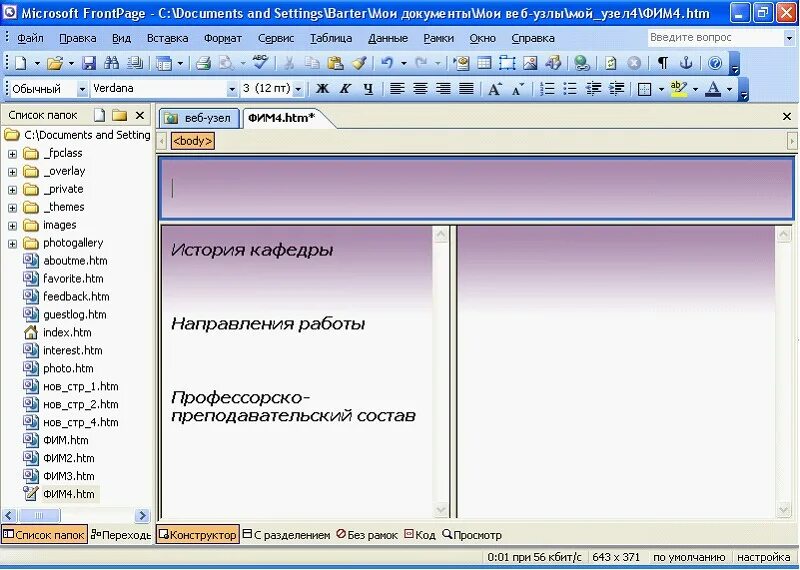This screenshot has height=570, width=800.
Task: Click the Insert Hyperlink globe icon
Action: tap(582, 63)
